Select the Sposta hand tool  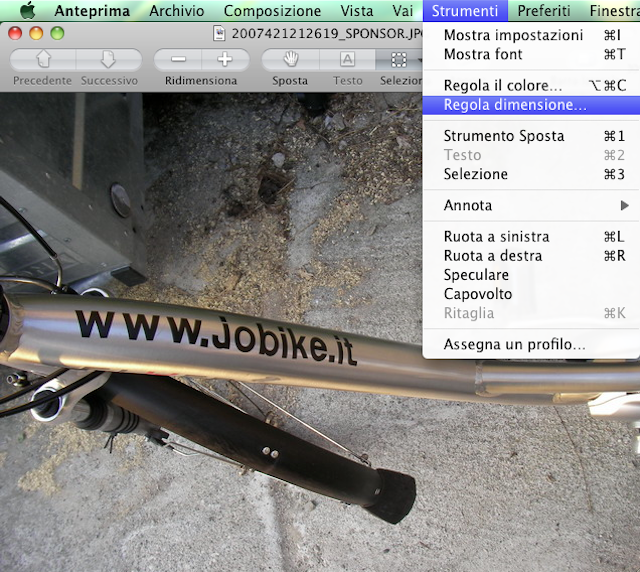coord(290,60)
